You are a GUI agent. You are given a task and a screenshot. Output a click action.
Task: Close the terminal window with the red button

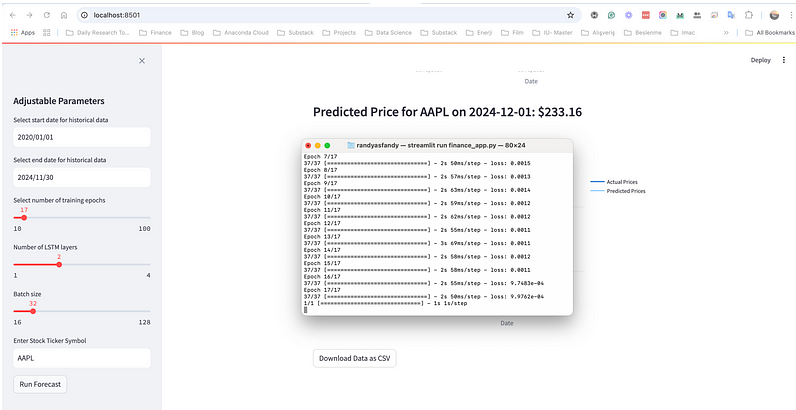coord(308,145)
